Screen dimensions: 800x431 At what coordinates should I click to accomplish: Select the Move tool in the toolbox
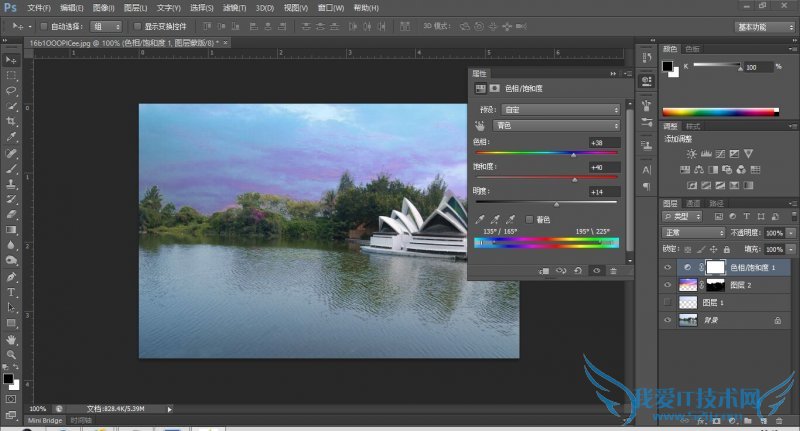point(12,60)
